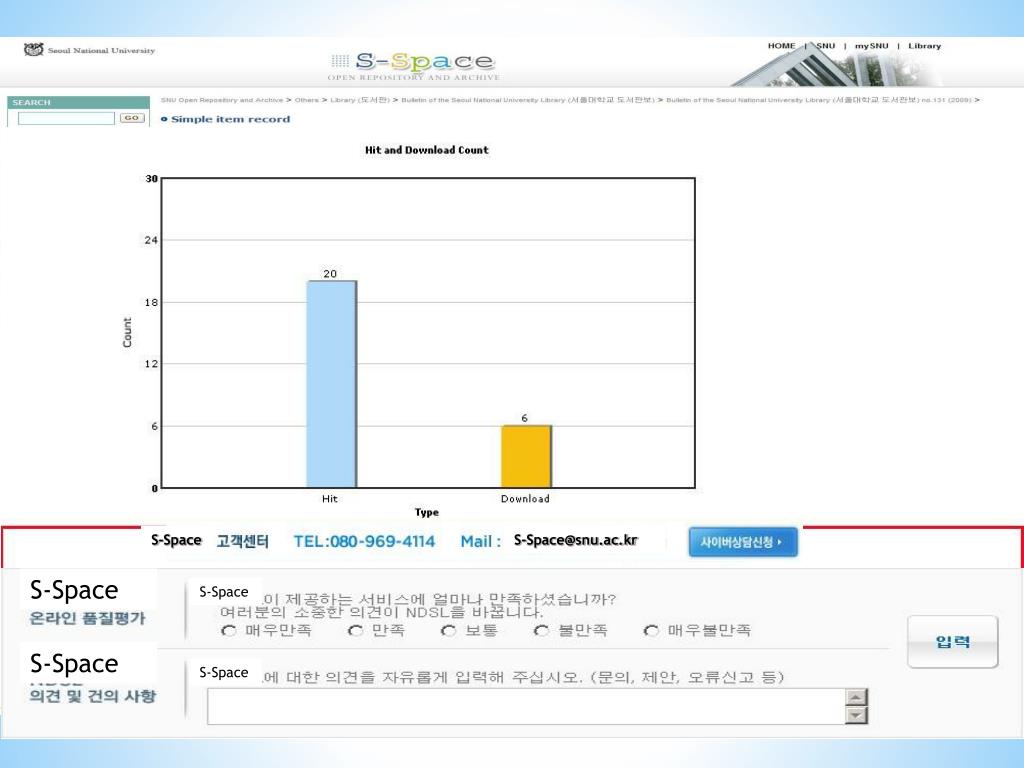
Task: Click the Hit and Download Count title
Action: tap(426, 150)
